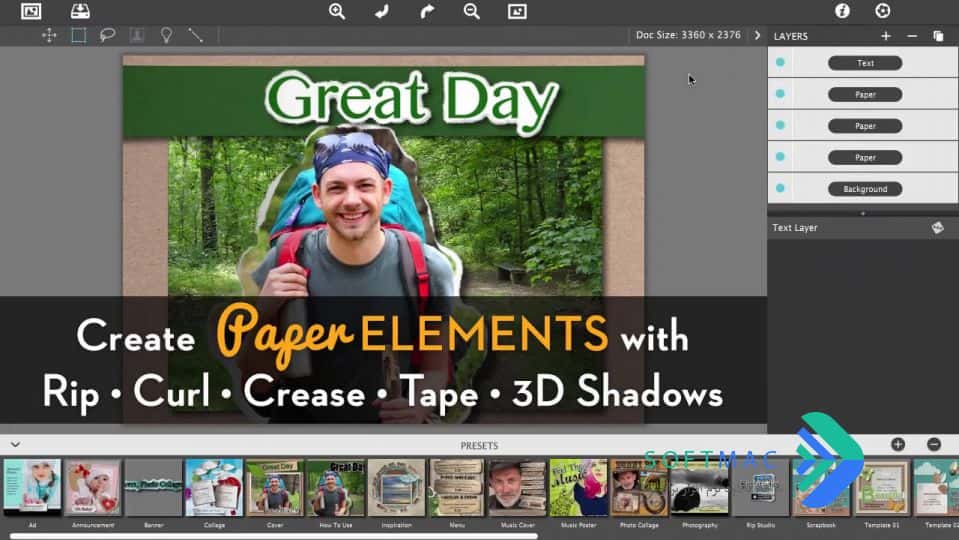Choose the Music Cover preset thumbnail

click(x=517, y=488)
